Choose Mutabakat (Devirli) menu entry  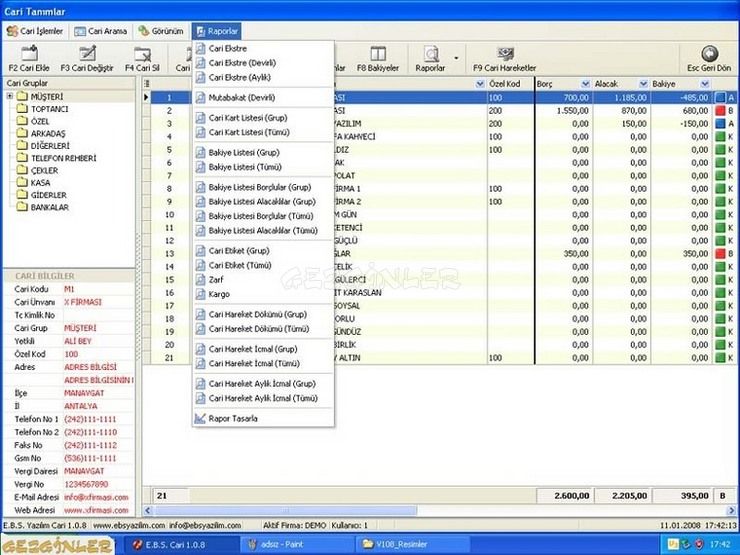point(241,97)
